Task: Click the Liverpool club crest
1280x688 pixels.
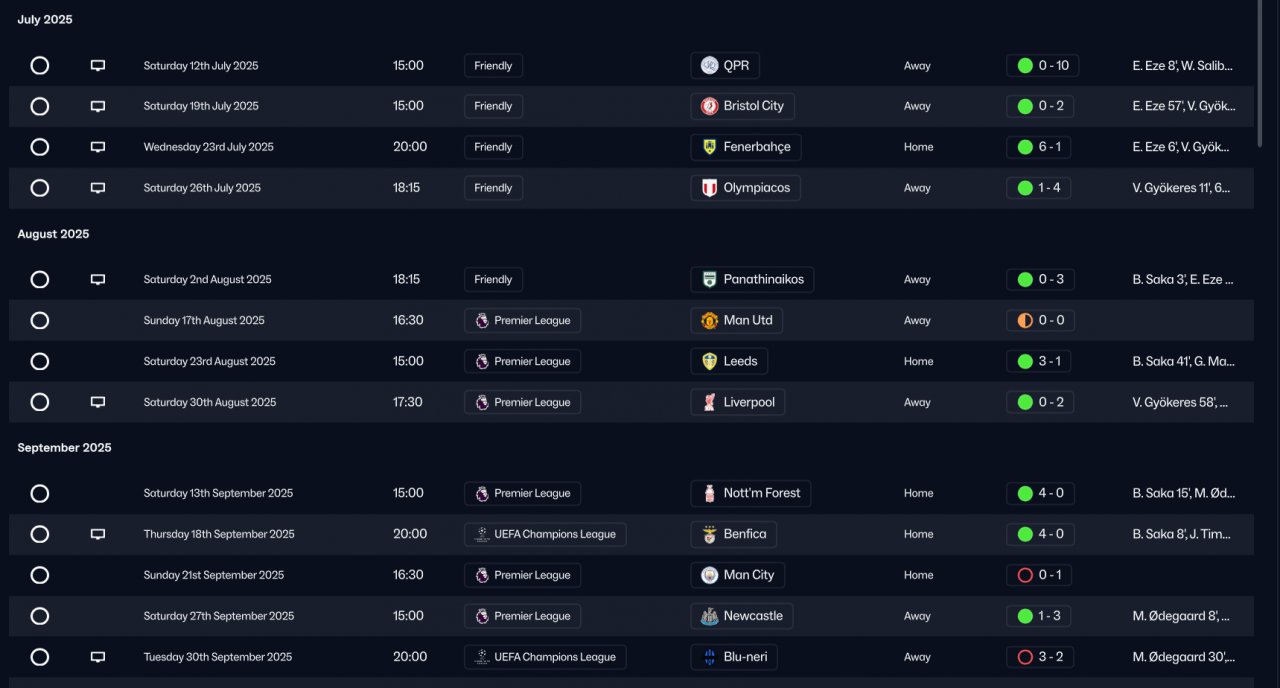Action: (710, 402)
